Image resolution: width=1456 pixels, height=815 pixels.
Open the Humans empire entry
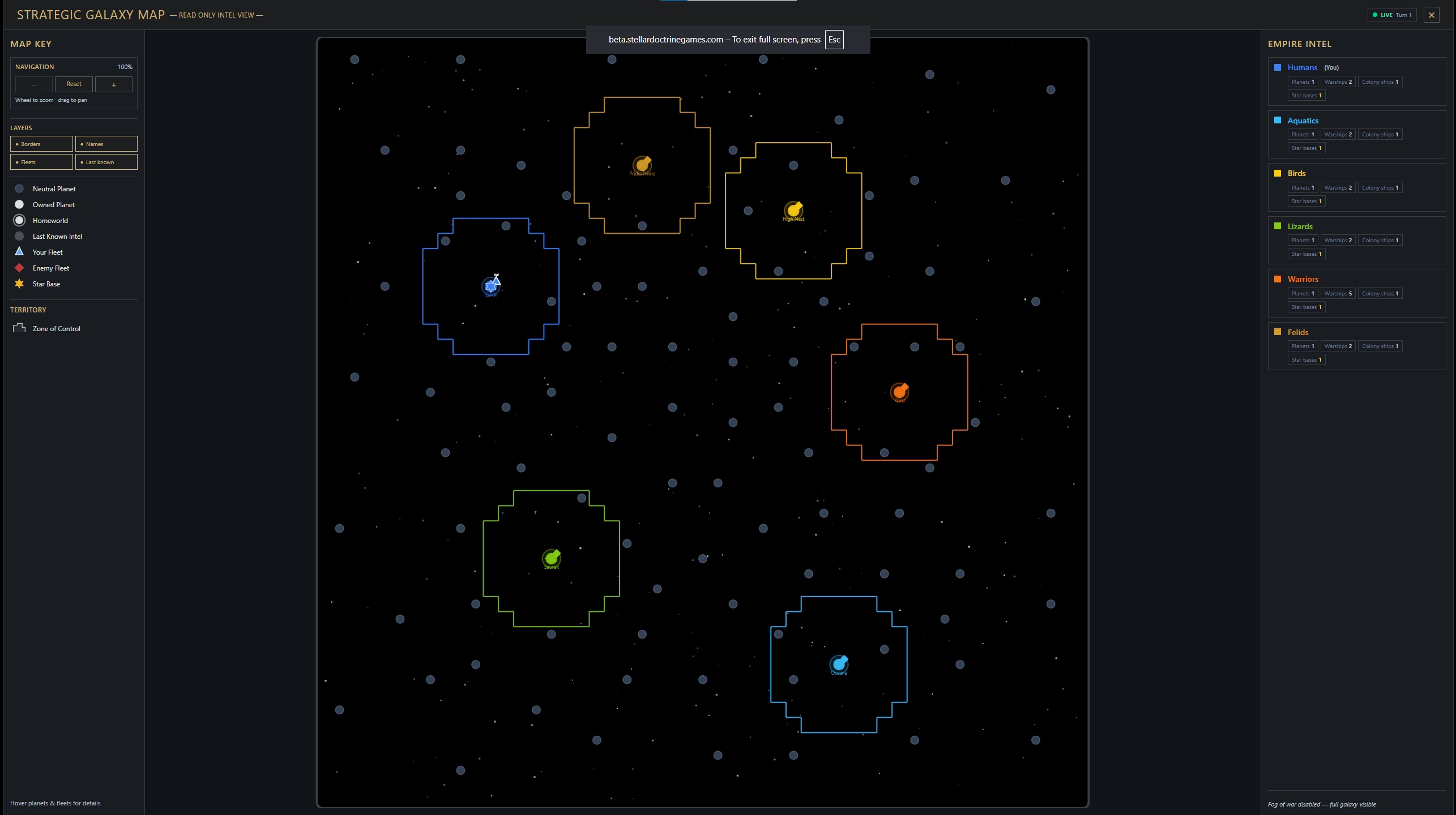(1357, 81)
